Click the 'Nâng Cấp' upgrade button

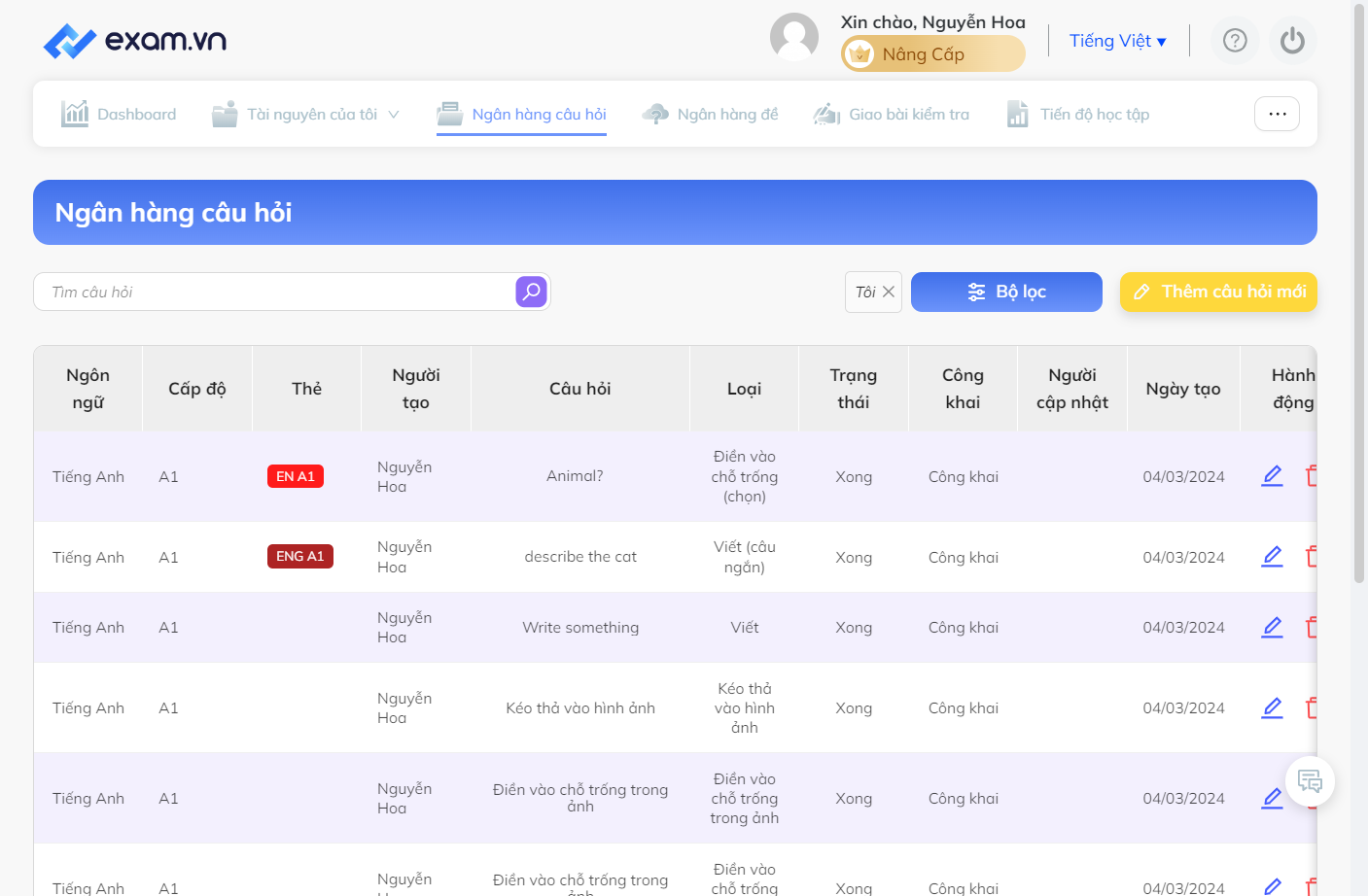(x=933, y=54)
